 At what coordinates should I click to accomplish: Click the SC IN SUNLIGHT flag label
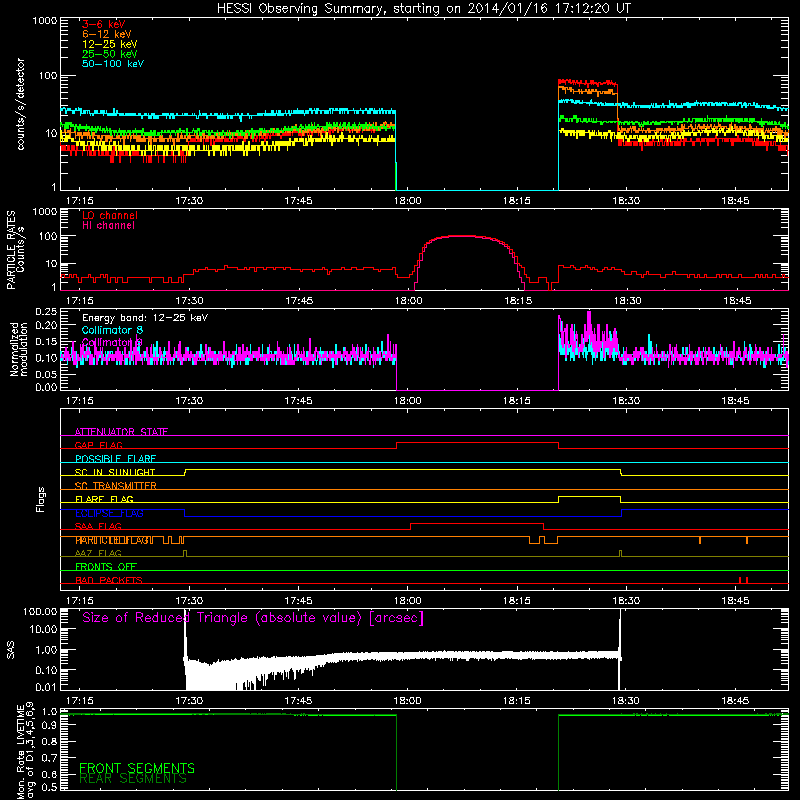tap(115, 472)
